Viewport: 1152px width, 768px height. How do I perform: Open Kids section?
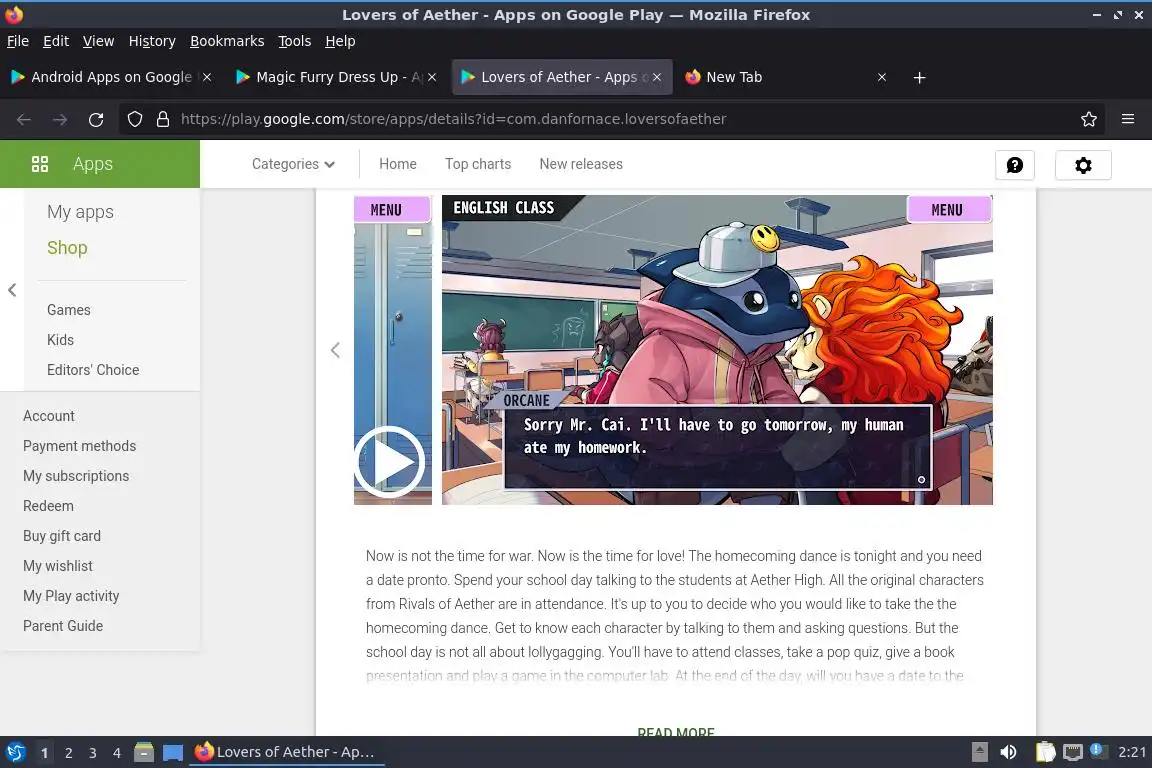(60, 340)
